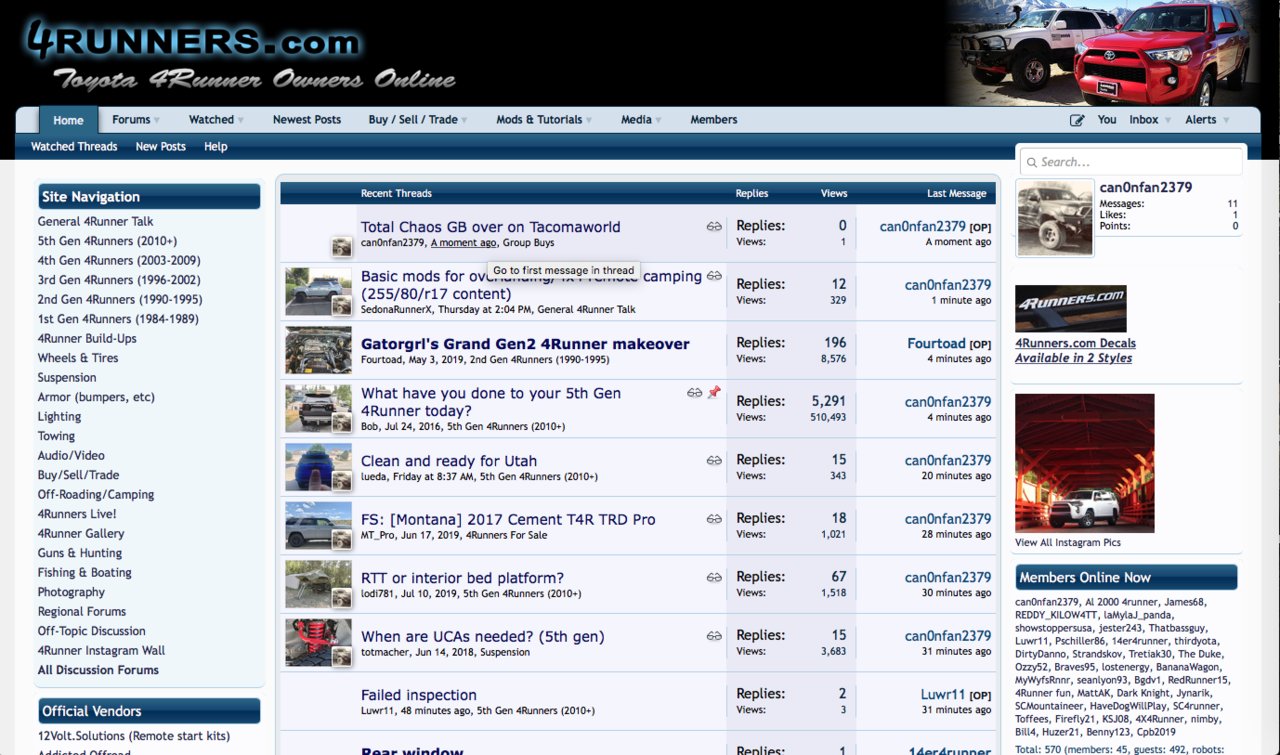Open RTT or interior bed platform? thread
The height and width of the screenshot is (755, 1280).
[x=462, y=578]
